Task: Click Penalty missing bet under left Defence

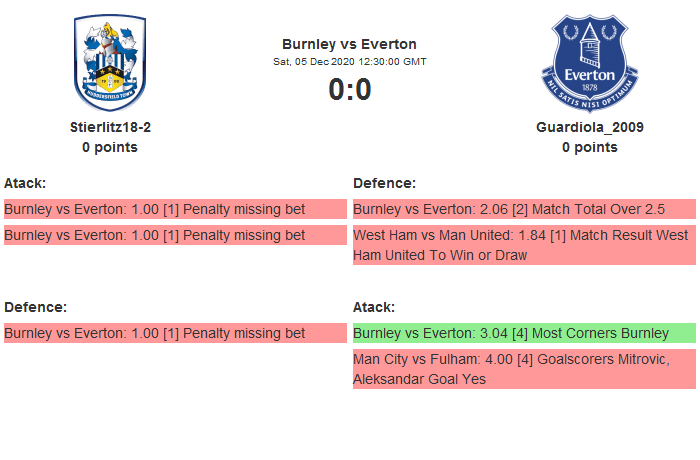Action: [155, 333]
